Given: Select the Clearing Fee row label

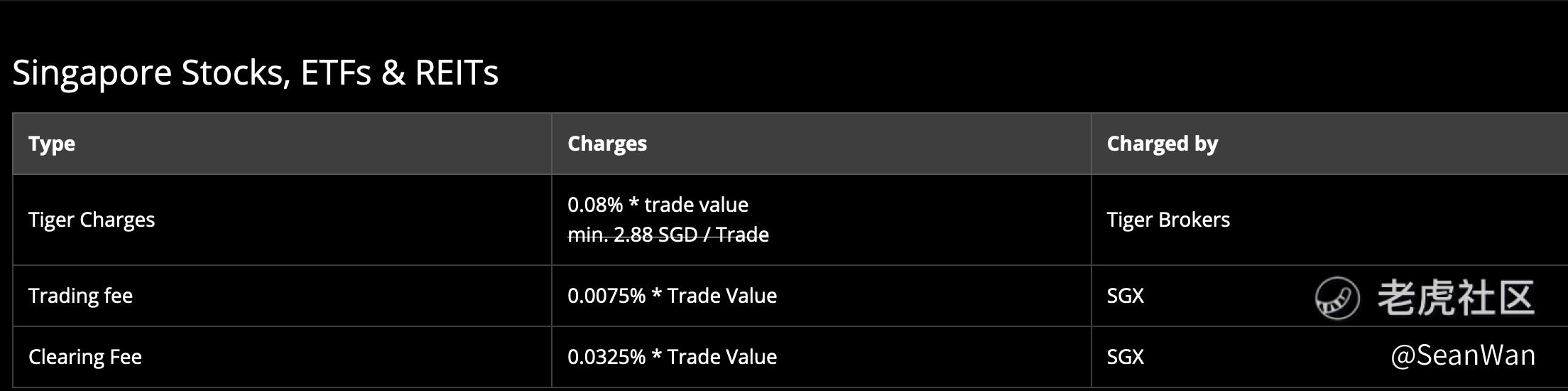Looking at the screenshot, I should point(85,357).
